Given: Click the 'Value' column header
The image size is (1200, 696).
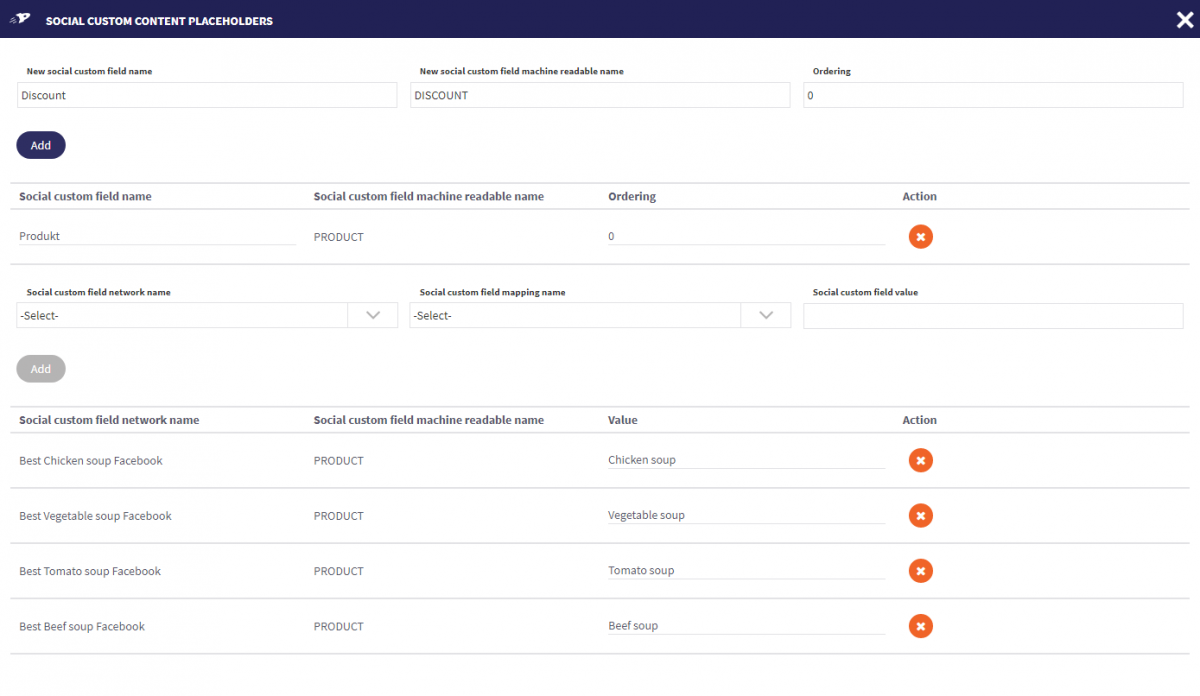Looking at the screenshot, I should point(623,420).
